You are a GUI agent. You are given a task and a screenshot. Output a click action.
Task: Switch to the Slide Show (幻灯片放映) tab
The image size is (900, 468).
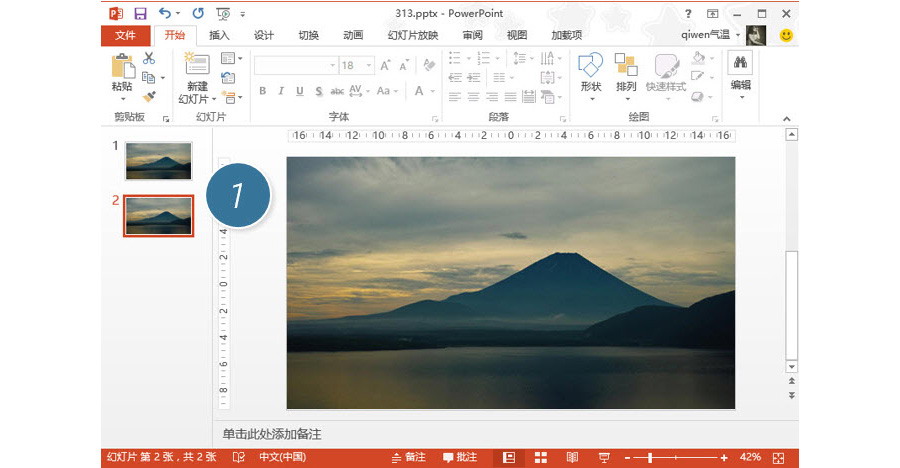pyautogui.click(x=413, y=35)
